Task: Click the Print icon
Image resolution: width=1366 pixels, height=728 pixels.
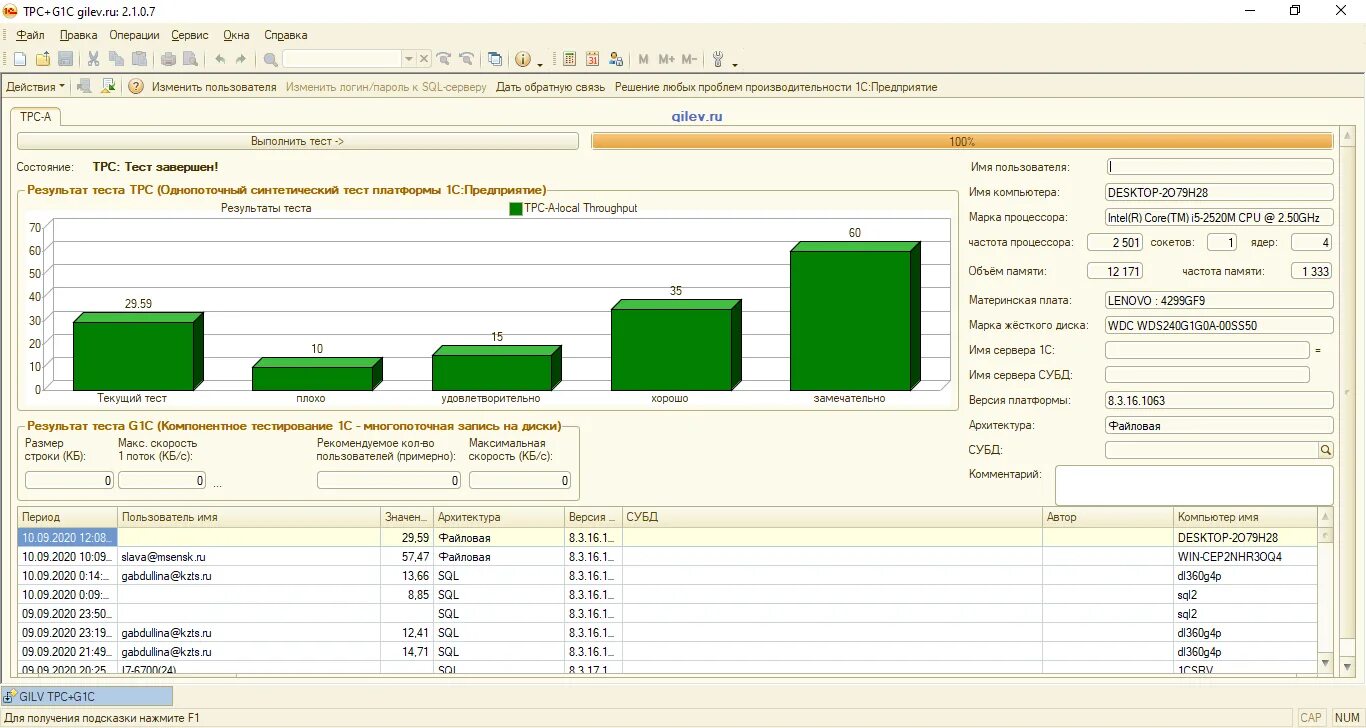Action: (x=168, y=59)
